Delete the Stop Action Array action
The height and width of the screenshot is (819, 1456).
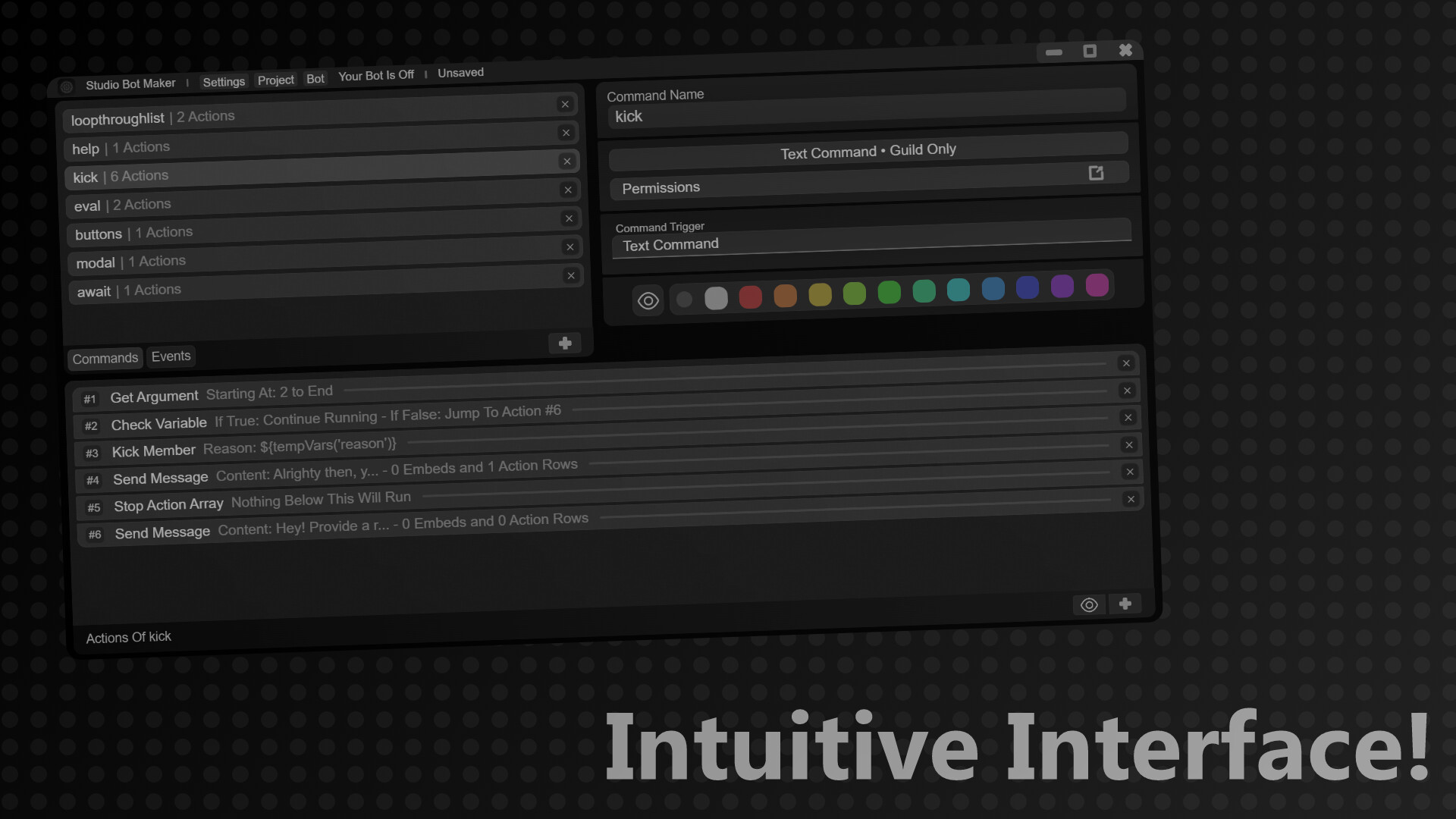[1130, 472]
